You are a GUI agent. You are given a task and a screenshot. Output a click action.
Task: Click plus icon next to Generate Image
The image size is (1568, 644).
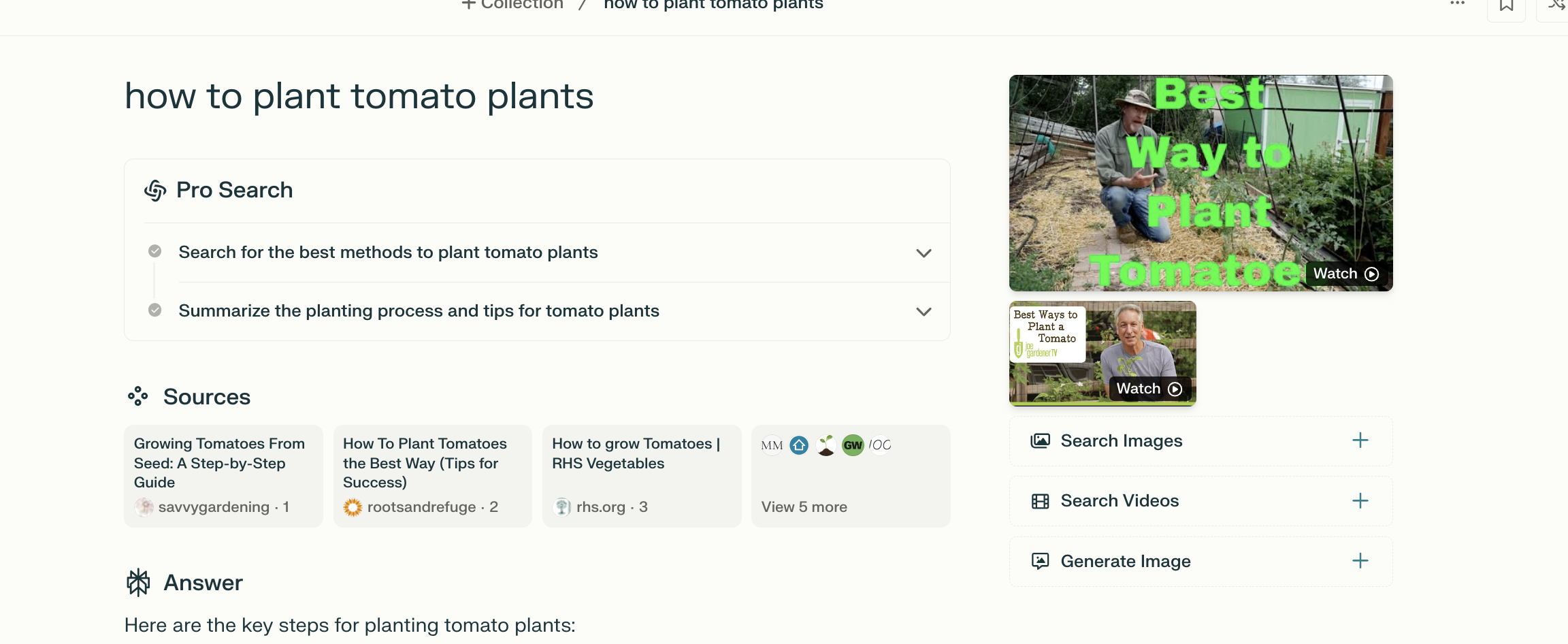pyautogui.click(x=1360, y=561)
